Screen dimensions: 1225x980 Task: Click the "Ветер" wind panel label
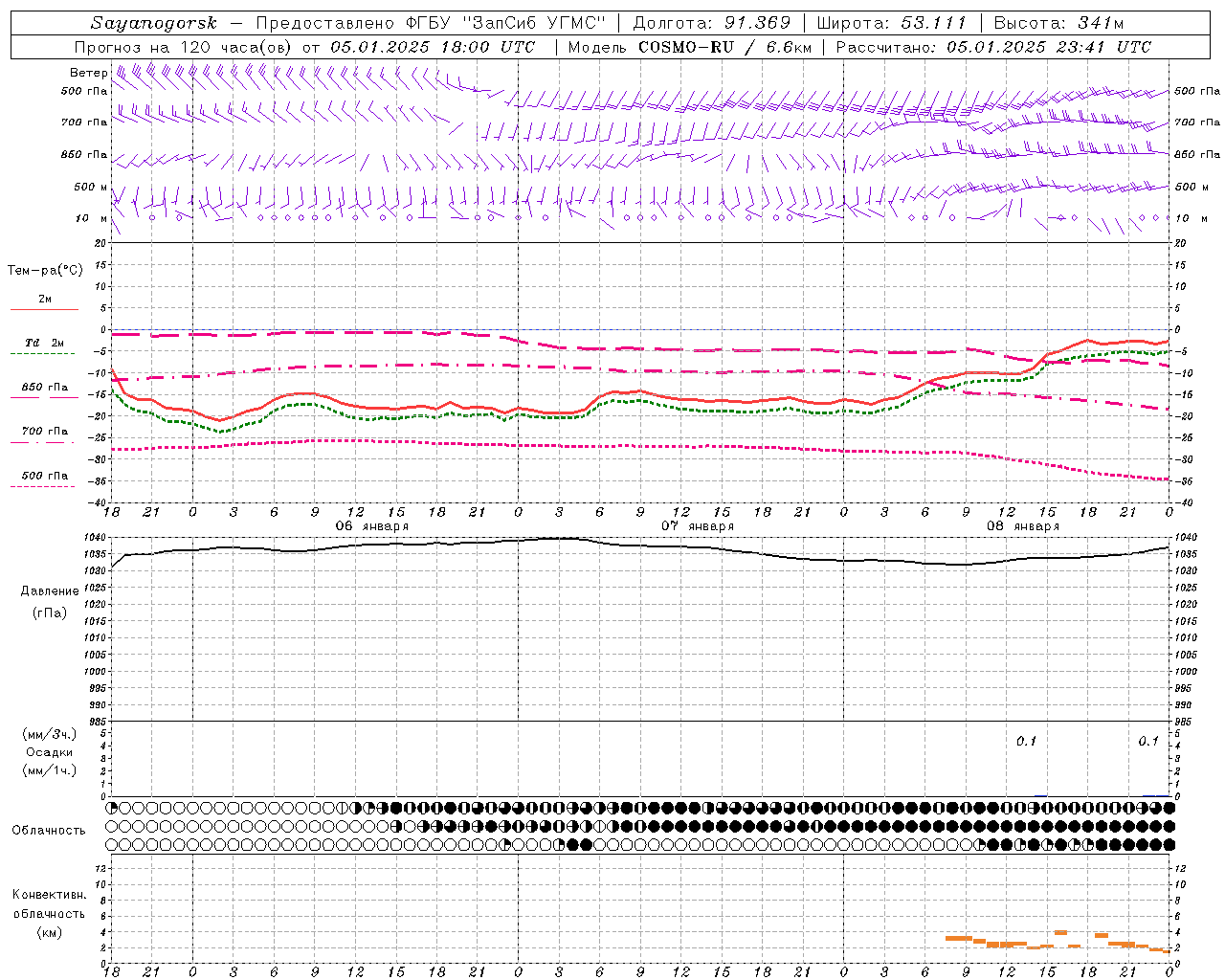pyautogui.click(x=88, y=73)
